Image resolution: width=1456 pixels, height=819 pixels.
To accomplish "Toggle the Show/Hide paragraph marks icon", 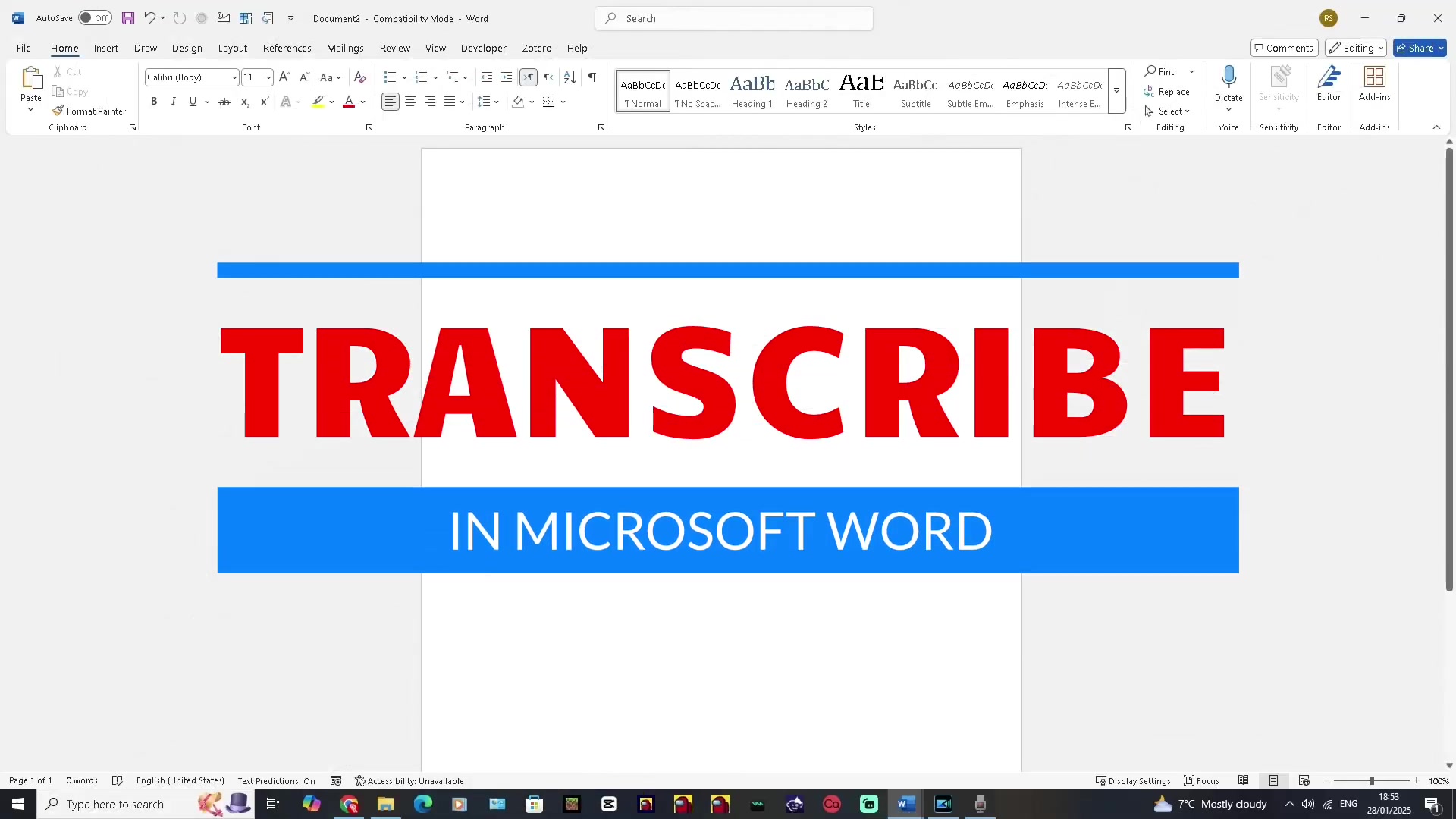I will point(591,77).
